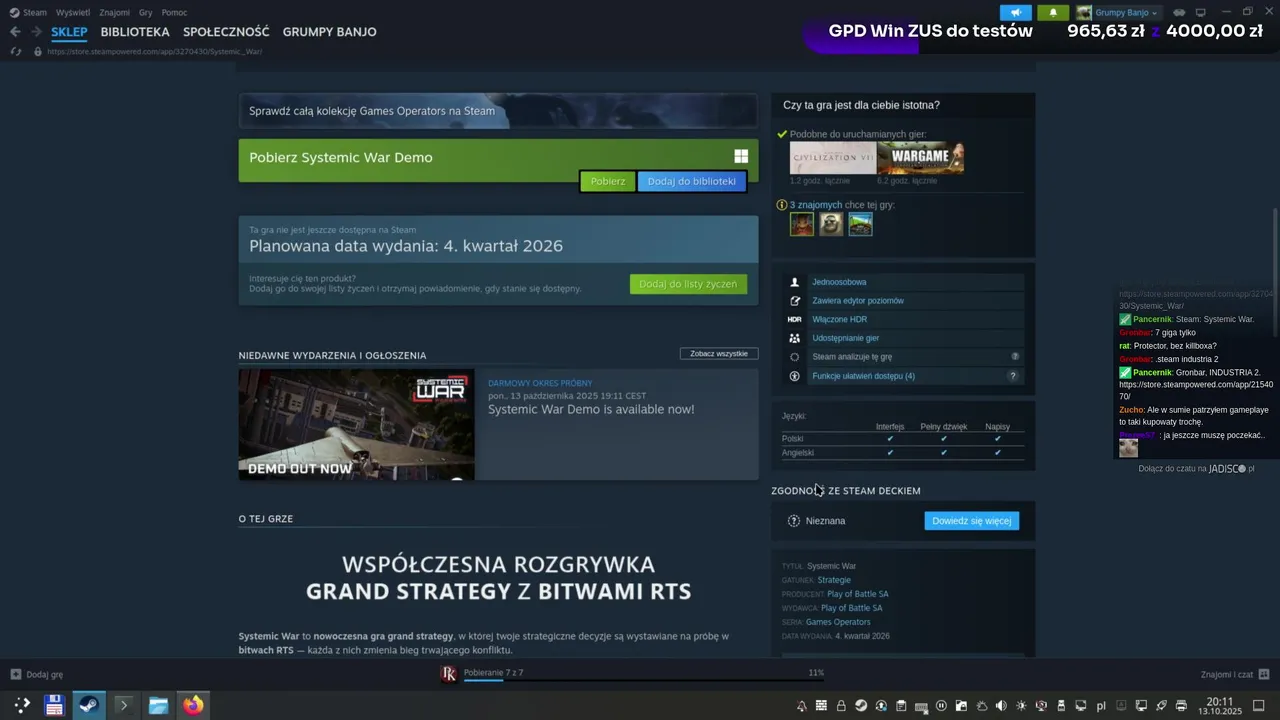Click the second friend avatar wanting this game
The height and width of the screenshot is (720, 1280).
coord(831,224)
